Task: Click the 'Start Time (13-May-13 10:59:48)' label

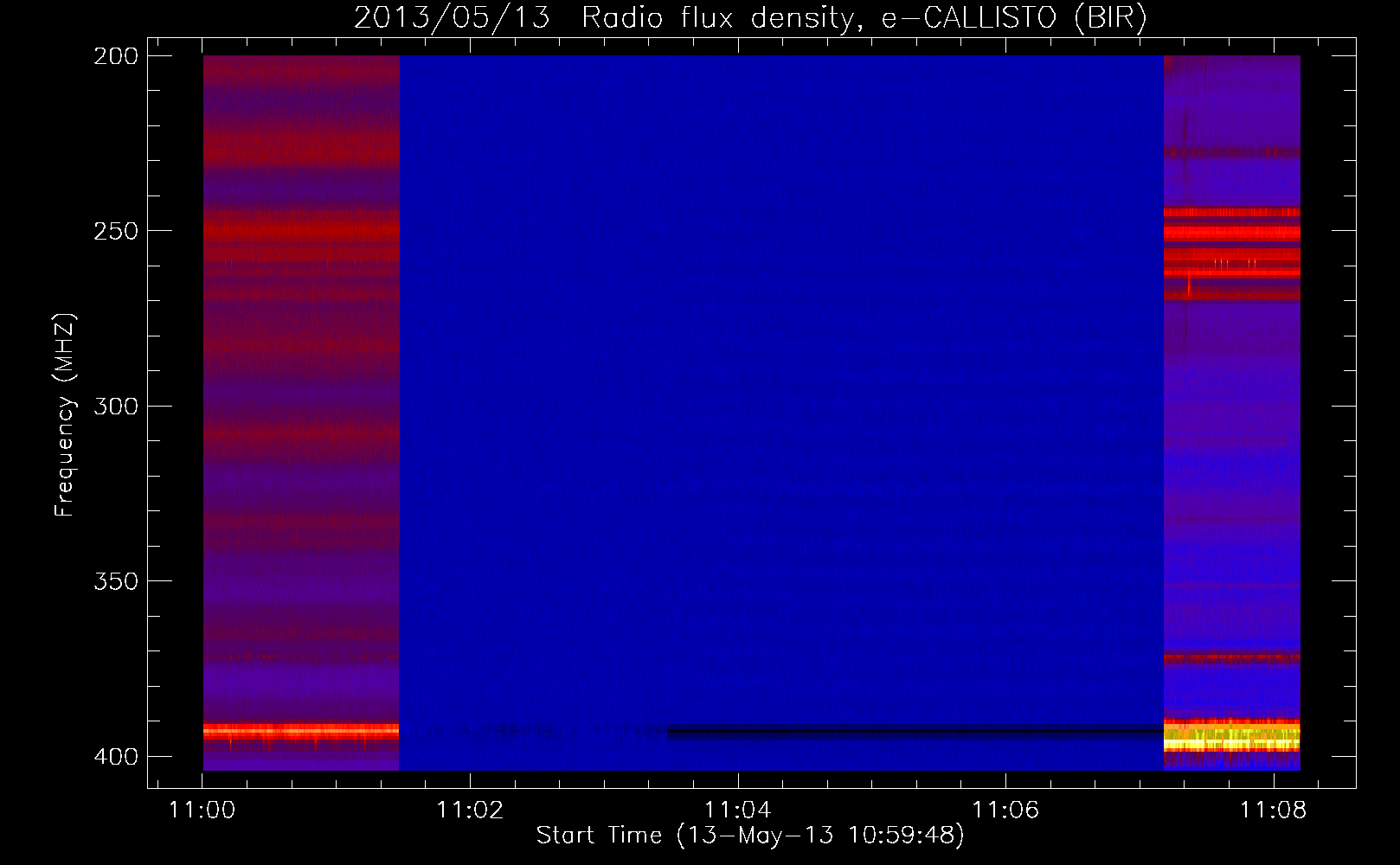Action: click(750, 835)
